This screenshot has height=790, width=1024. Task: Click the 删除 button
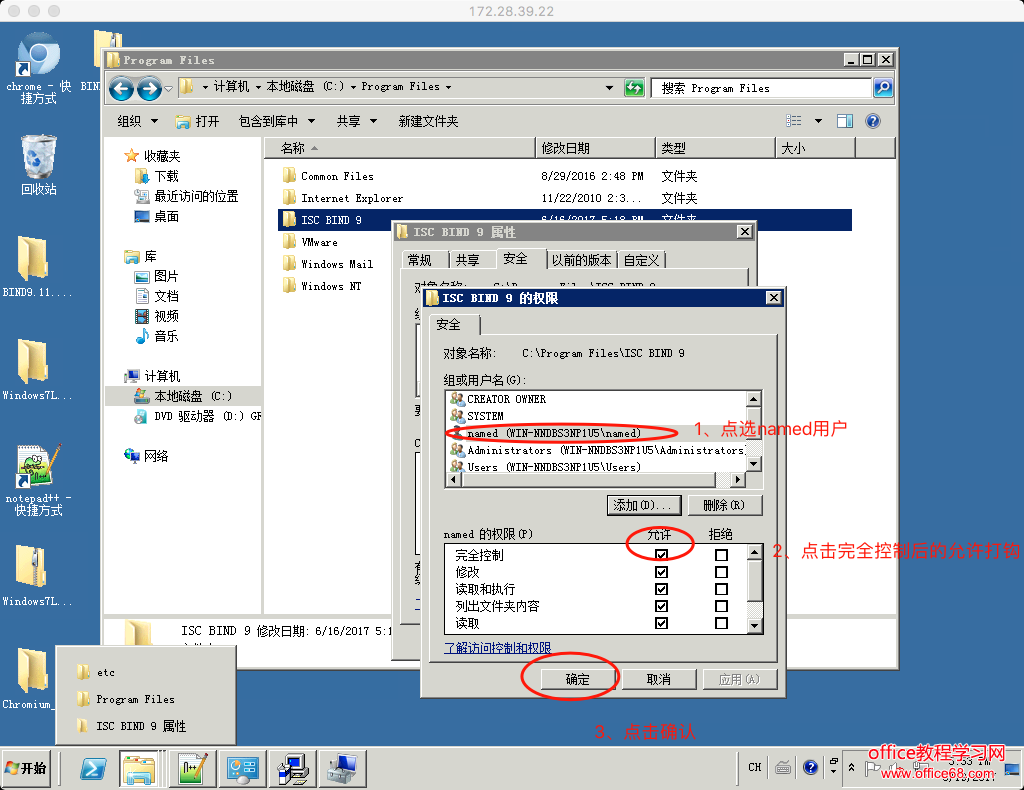[x=724, y=505]
